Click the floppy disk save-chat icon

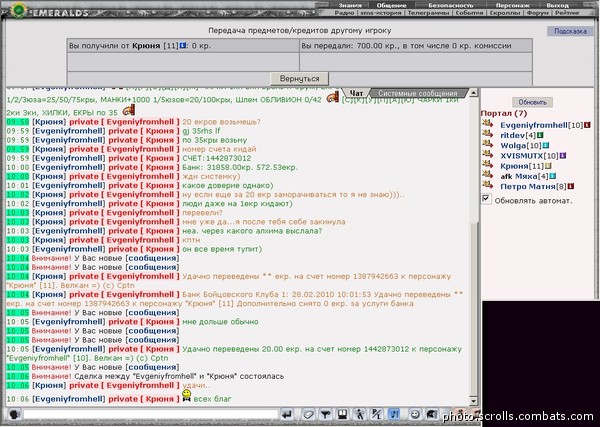click(x=342, y=414)
